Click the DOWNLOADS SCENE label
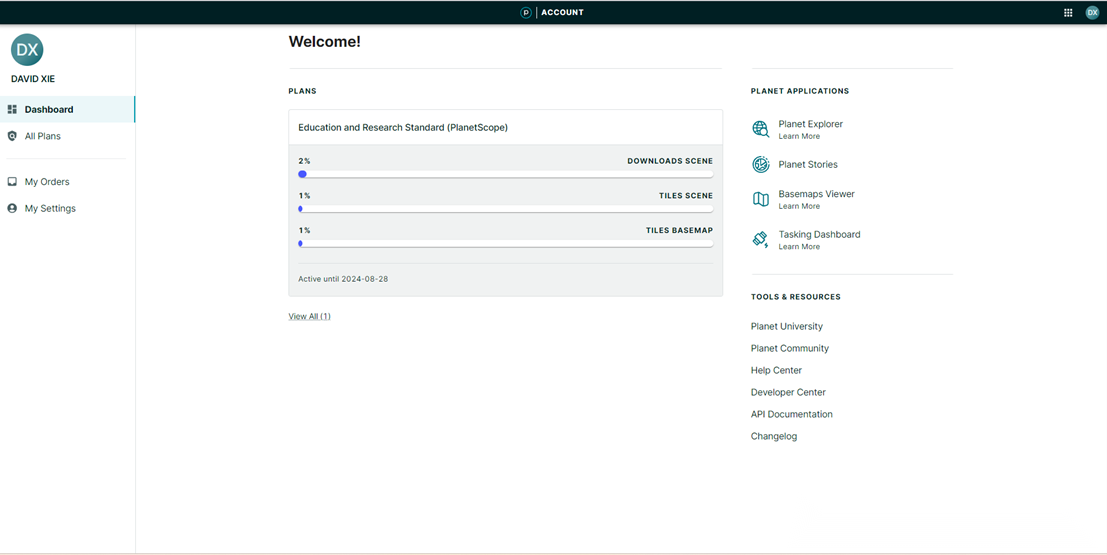Screen dimensions: 1107x555 tap(670, 161)
